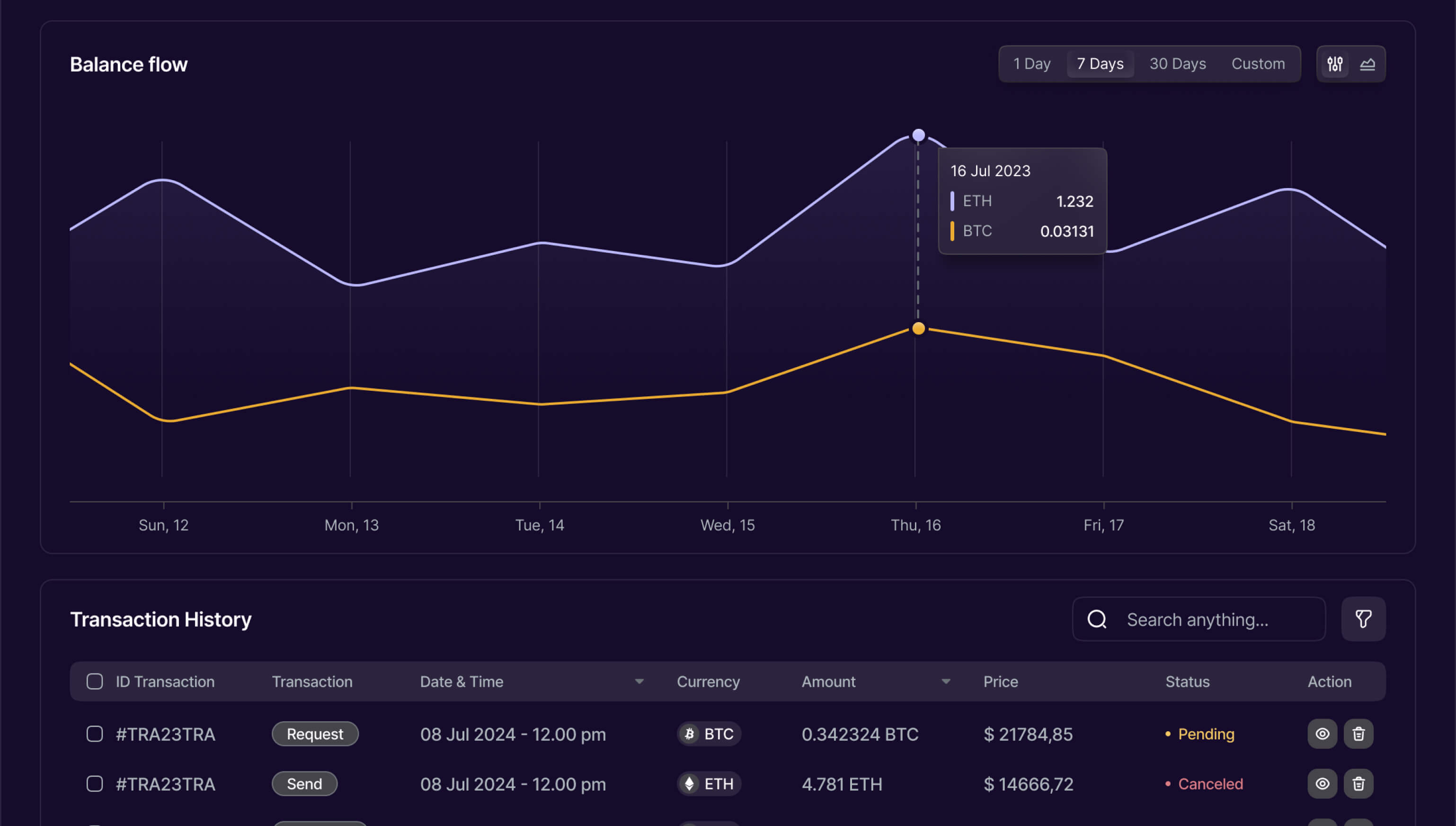The image size is (1456, 826).
Task: View details of the Canceled ETH transaction
Action: pyautogui.click(x=1322, y=783)
